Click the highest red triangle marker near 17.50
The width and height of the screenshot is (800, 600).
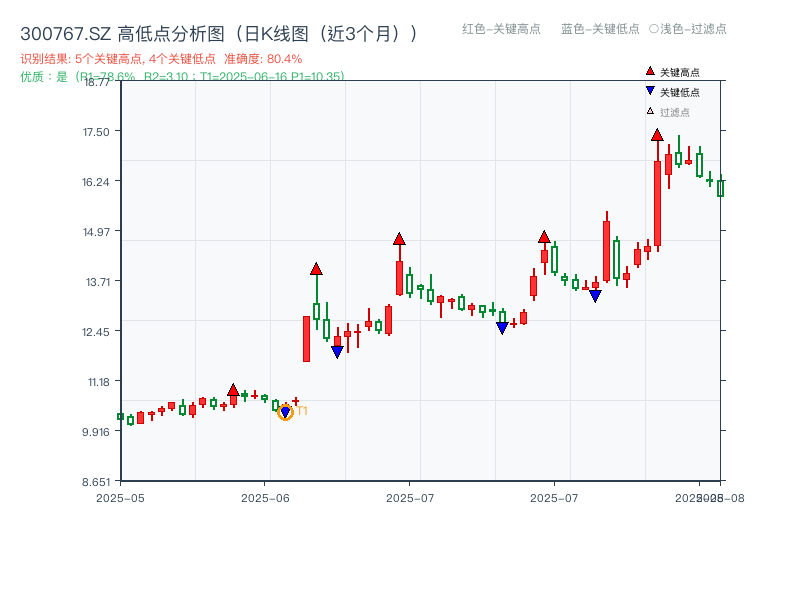655,135
